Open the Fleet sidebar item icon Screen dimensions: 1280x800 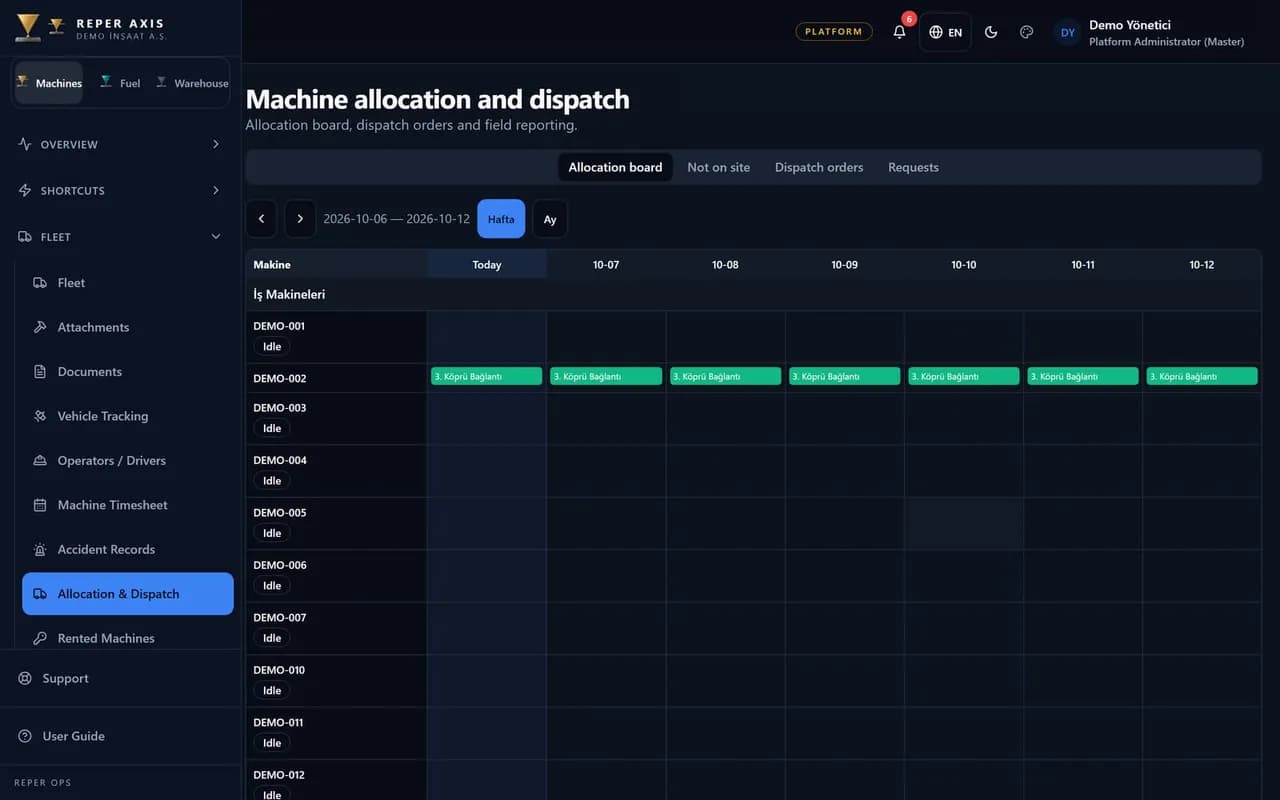coord(40,283)
